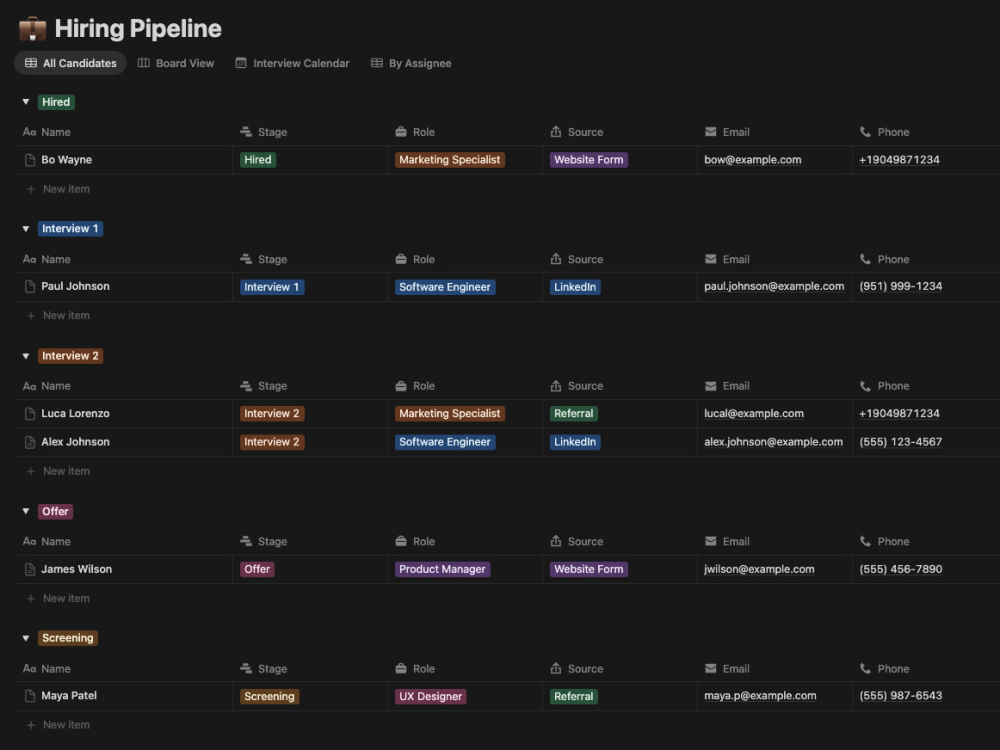
Task: Click Role briefcase icon in Hired group
Action: (x=401, y=132)
